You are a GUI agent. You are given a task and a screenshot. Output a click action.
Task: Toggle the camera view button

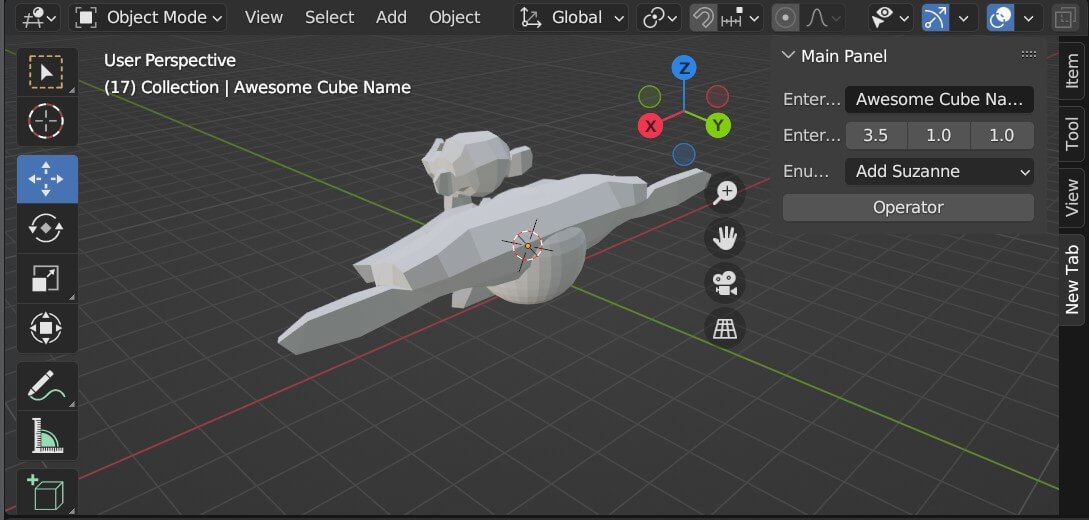[725, 284]
